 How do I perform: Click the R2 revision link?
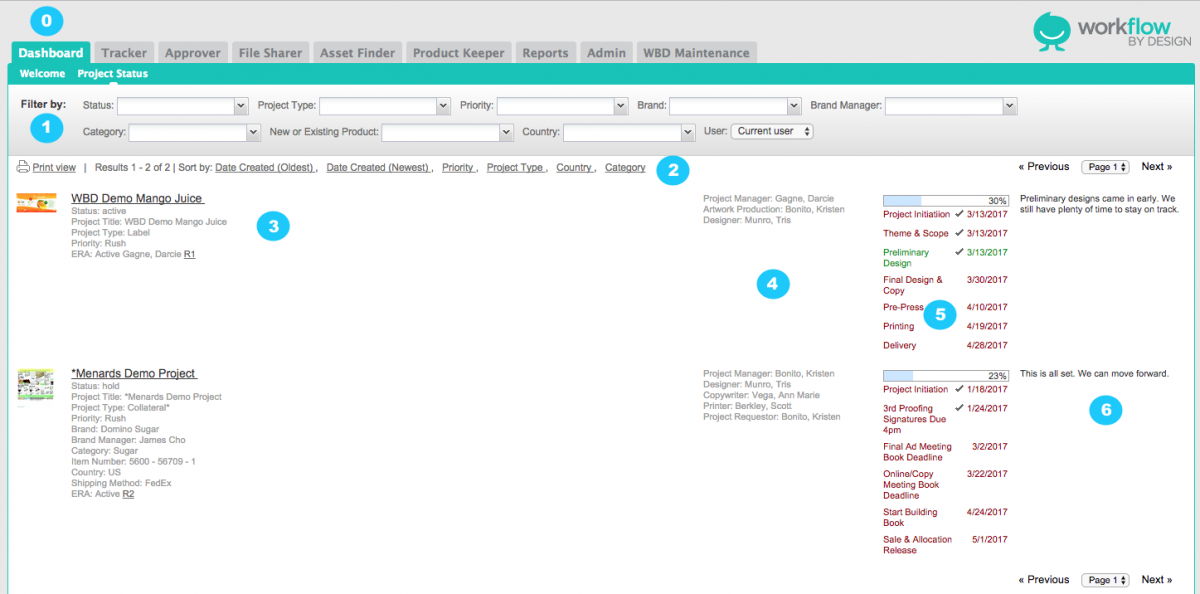[x=128, y=494]
